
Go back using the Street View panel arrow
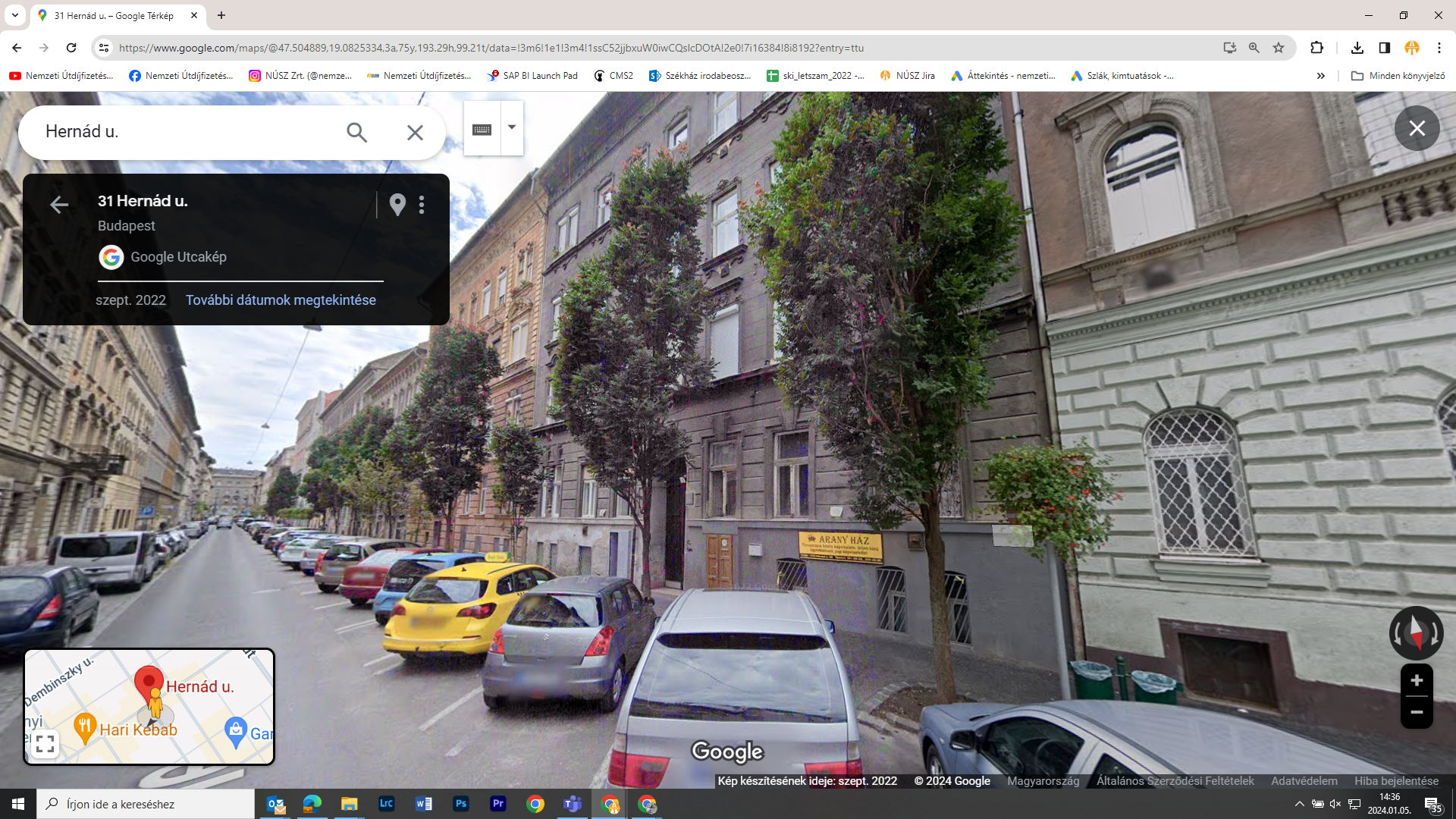click(x=59, y=205)
